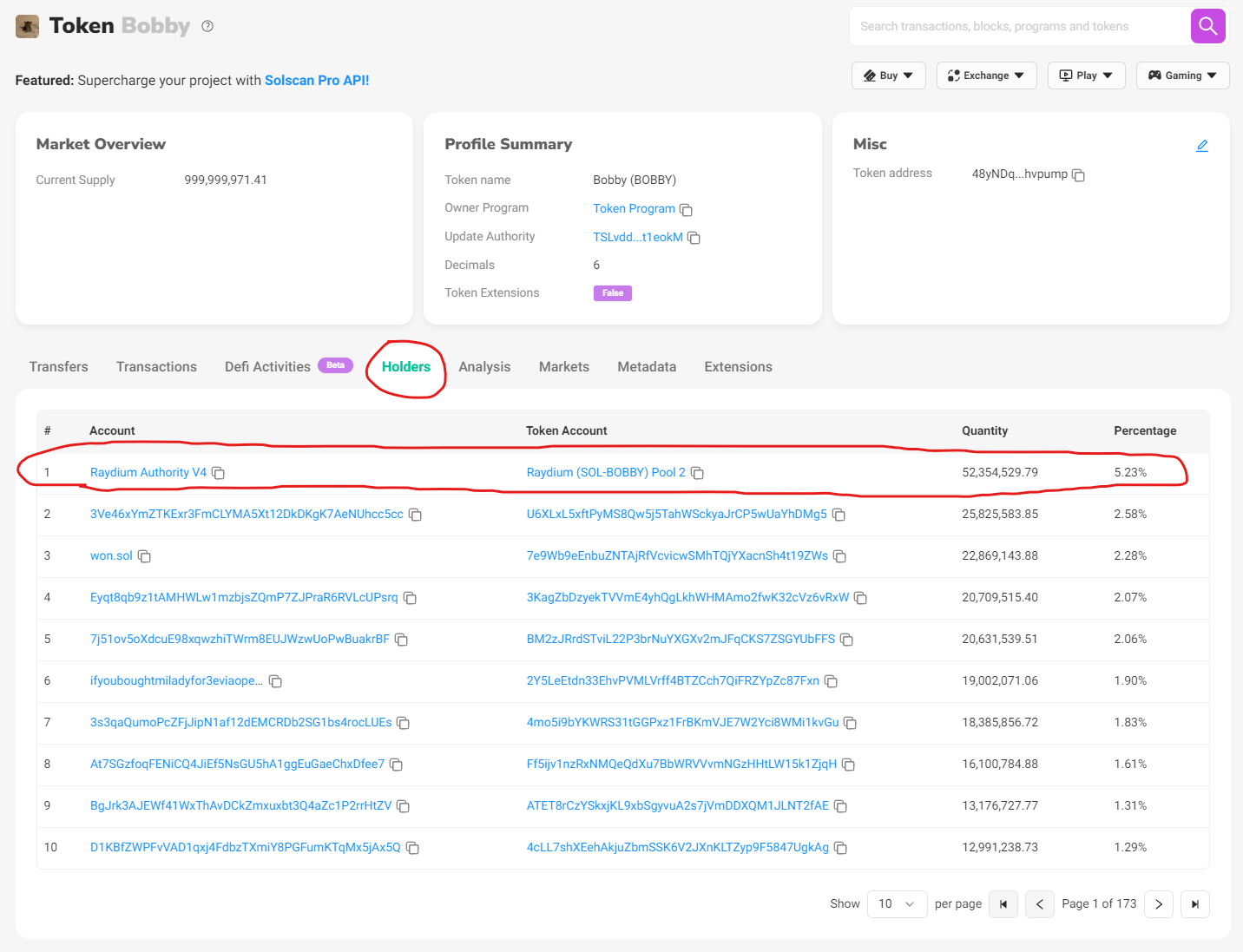Change rows shown per page from 10
Screen dimensions: 1243x952
[897, 904]
